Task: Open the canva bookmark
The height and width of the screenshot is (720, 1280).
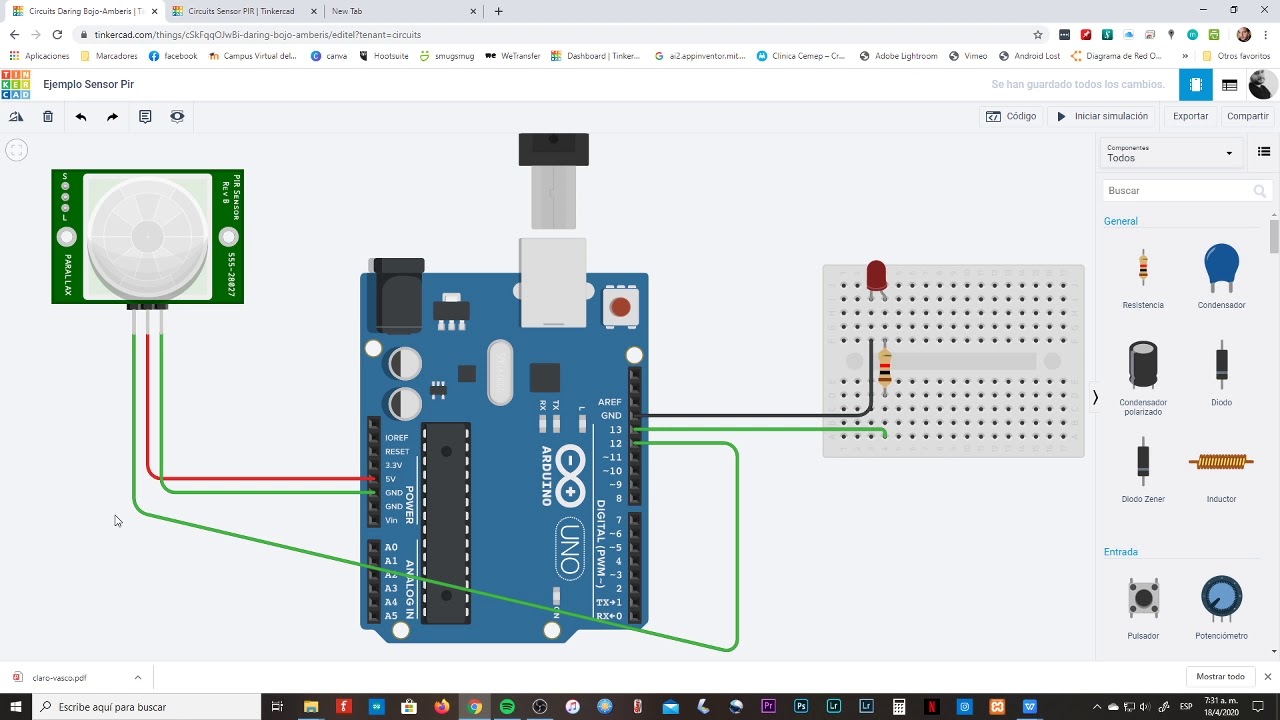Action: tap(329, 56)
